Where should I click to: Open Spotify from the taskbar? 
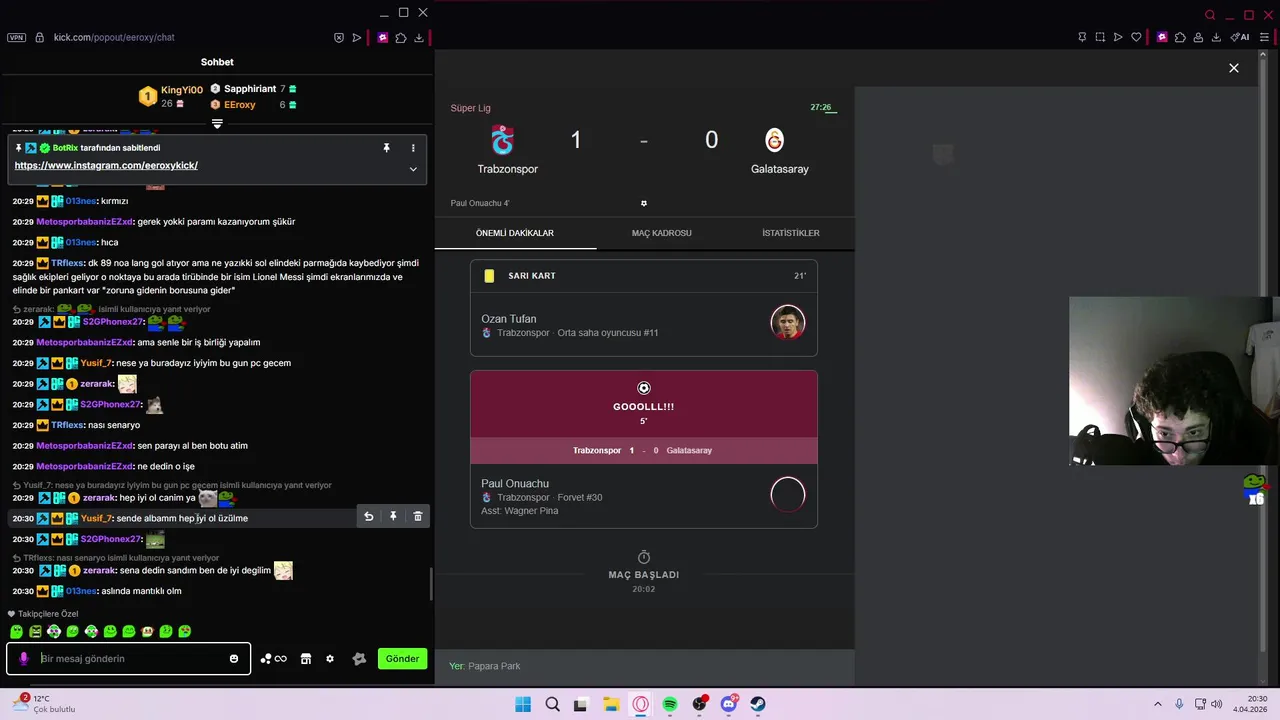pyautogui.click(x=670, y=704)
